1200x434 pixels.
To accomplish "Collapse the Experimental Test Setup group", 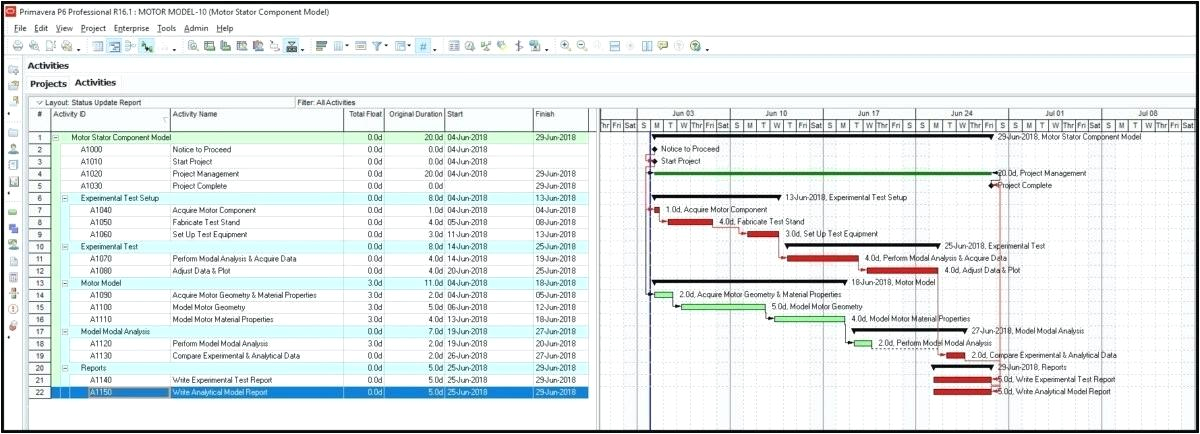I will coord(66,198).
